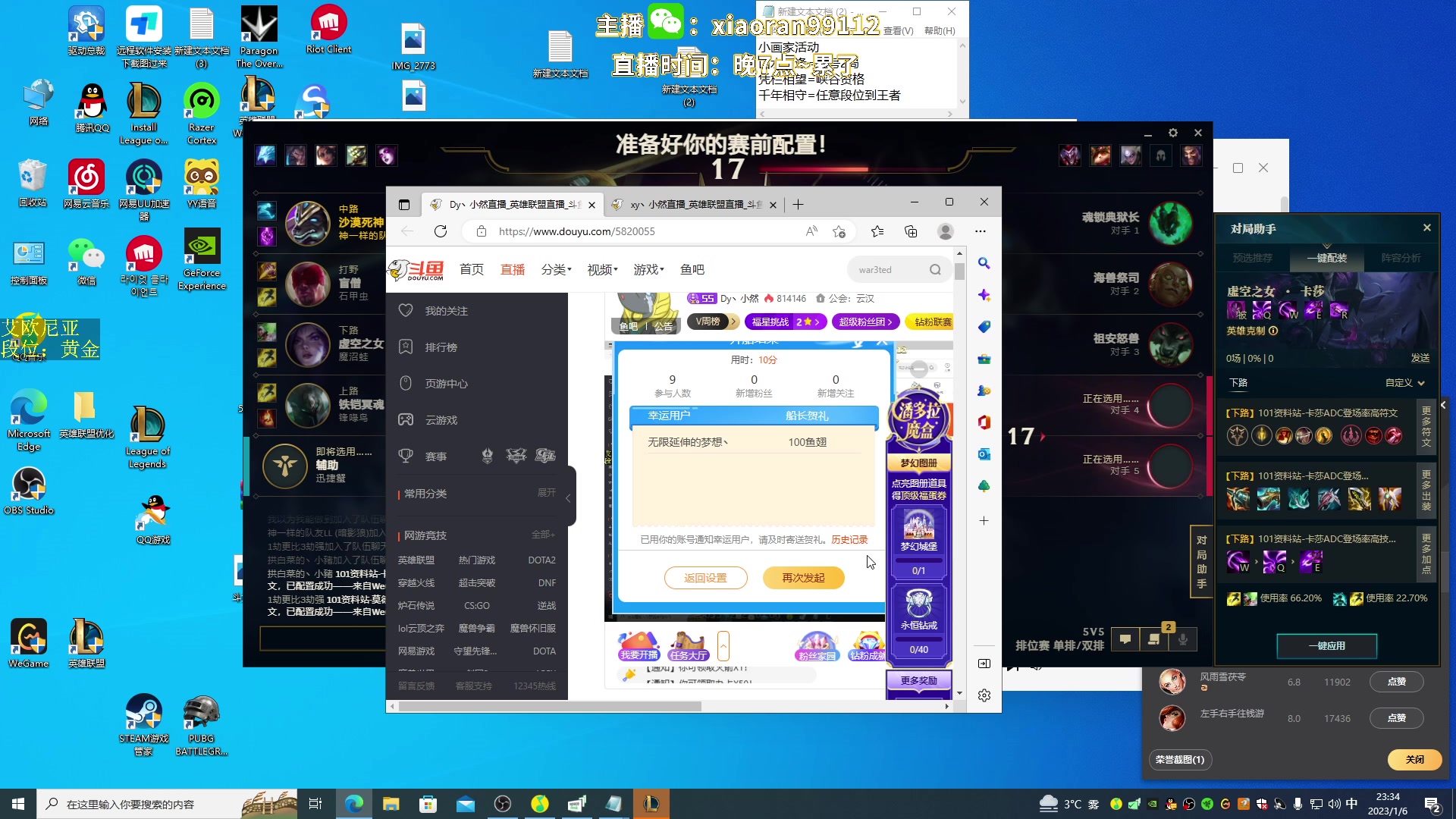1456x819 pixels.
Task: Open Edge sidebar Office icon
Action: coord(984,422)
